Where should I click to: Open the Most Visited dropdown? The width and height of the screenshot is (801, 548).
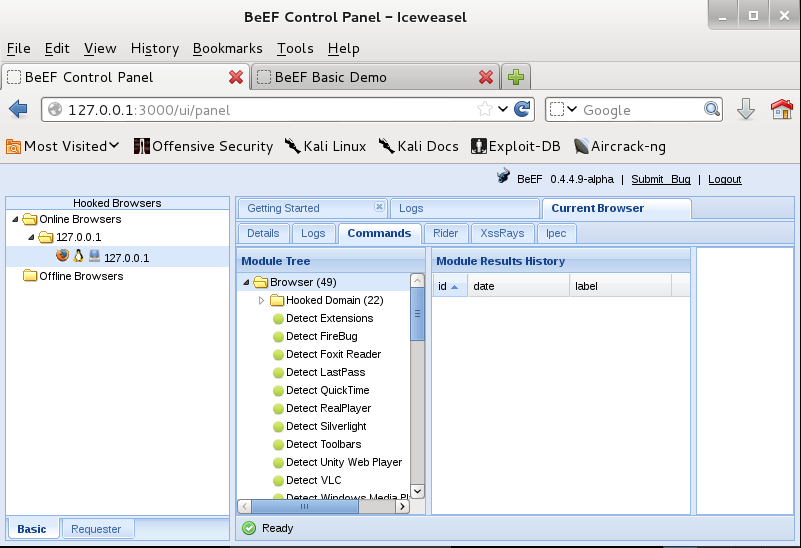[62, 147]
